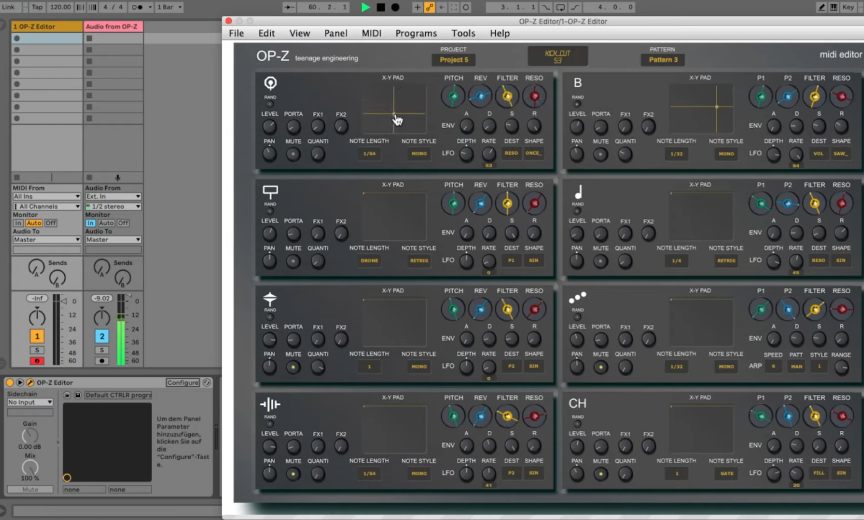This screenshot has width=864, height=520.
Task: Click the device activator on OP-Z Editor device
Action: [8, 383]
